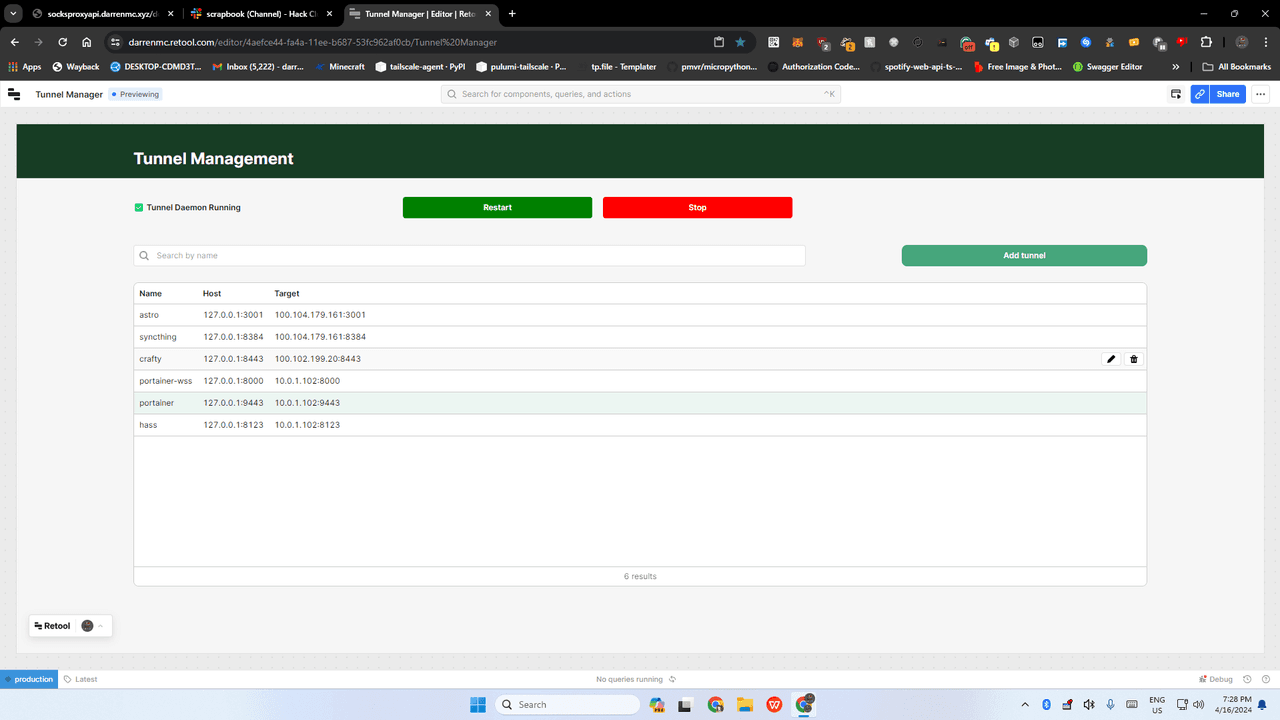Bookmark star icon in address bar

[740, 43]
